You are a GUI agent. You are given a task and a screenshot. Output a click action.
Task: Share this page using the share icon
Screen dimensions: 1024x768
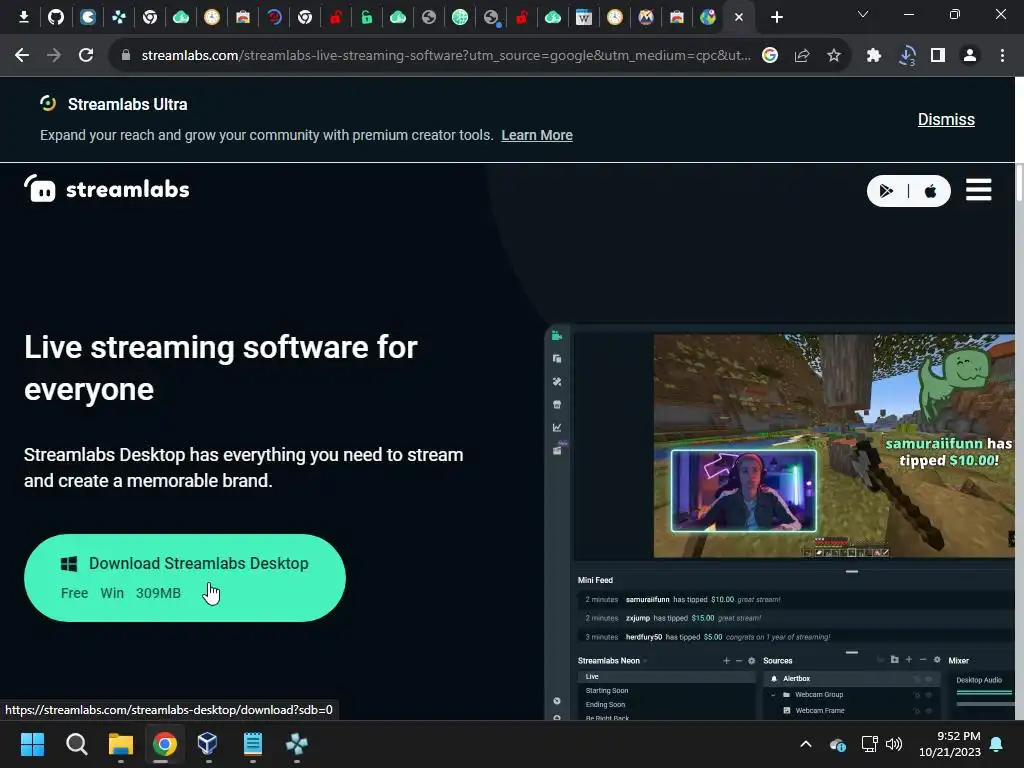pos(802,56)
